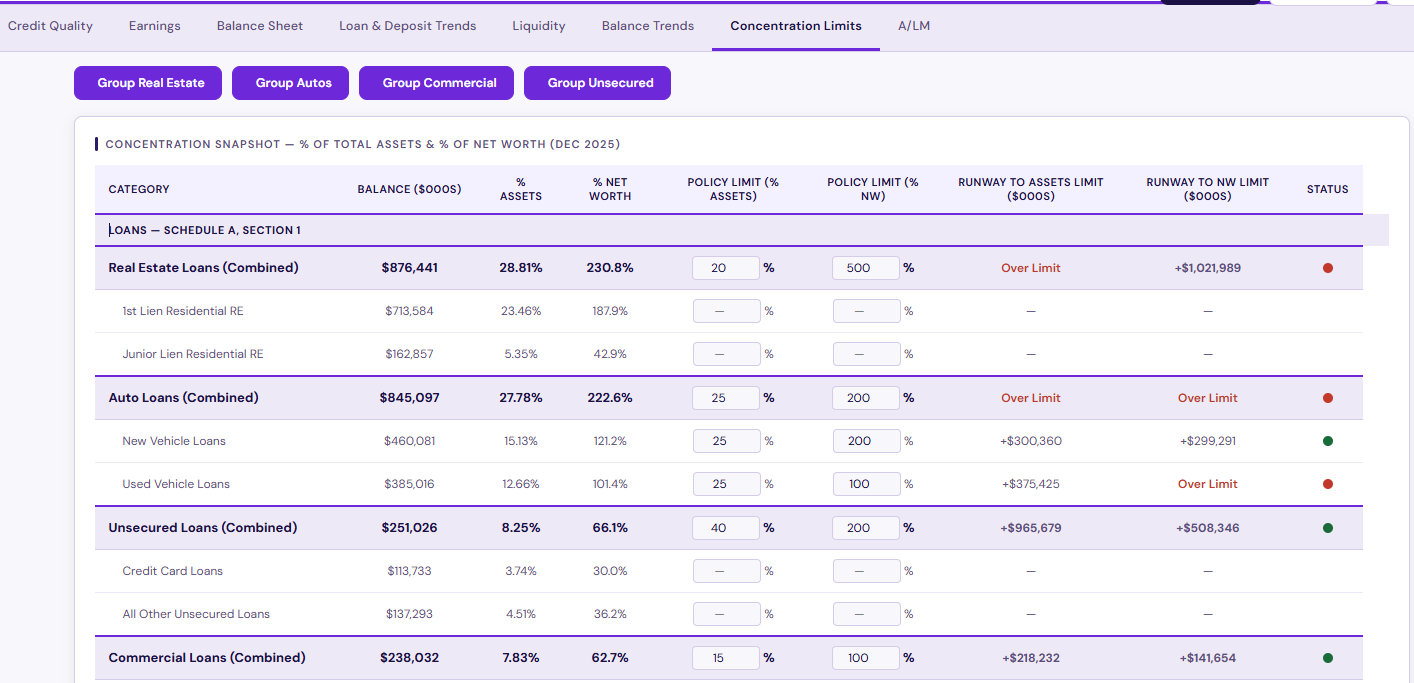Go to the Balance Sheet tab
The height and width of the screenshot is (683, 1414).
tap(260, 26)
